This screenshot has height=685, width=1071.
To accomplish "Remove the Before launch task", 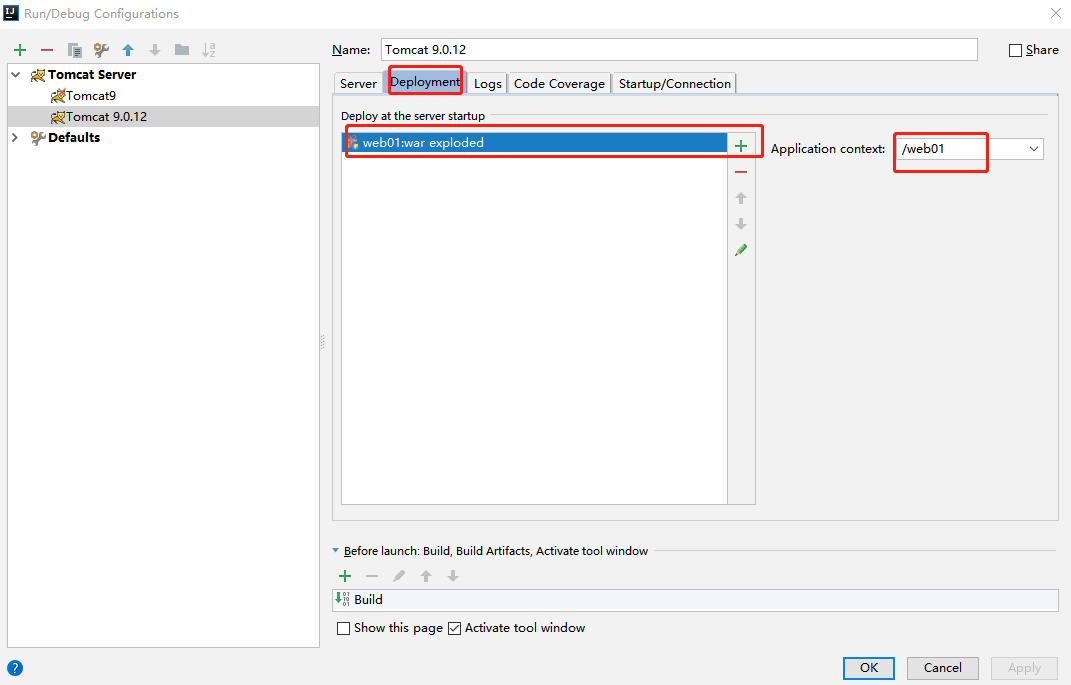I will click(x=372, y=576).
